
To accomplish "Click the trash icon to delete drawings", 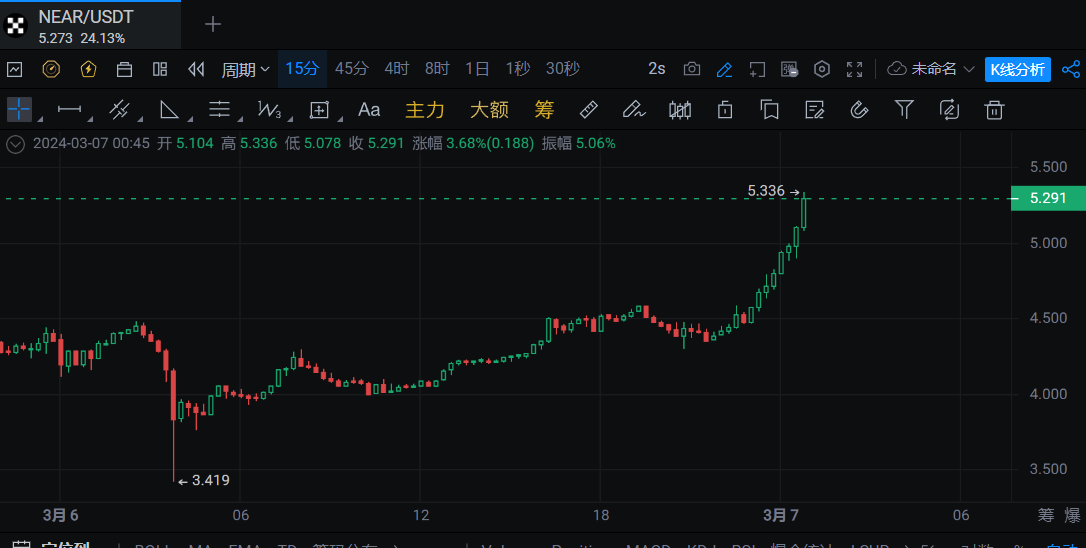I will tap(994, 109).
